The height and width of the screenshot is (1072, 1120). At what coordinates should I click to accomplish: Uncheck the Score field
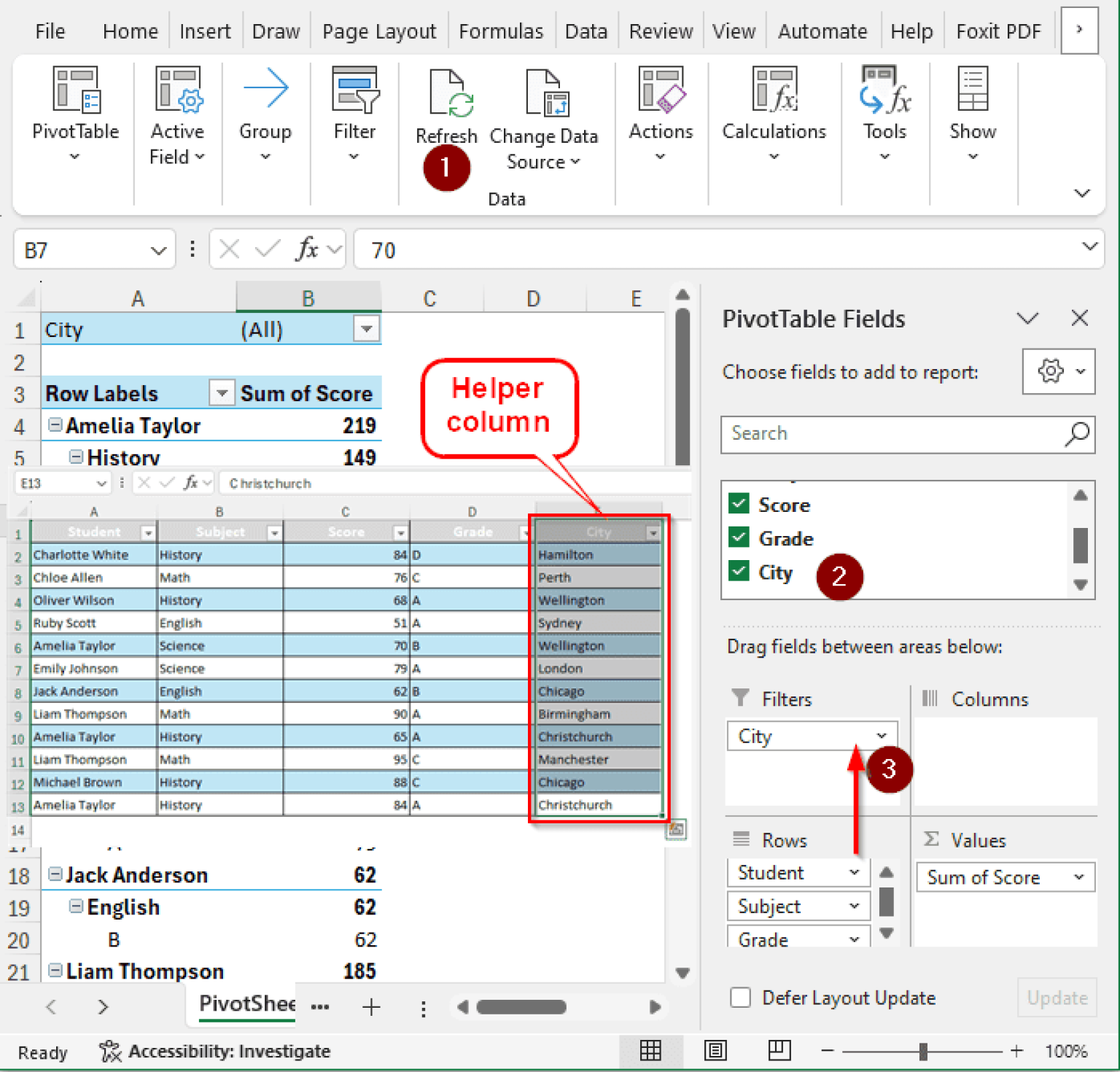(739, 503)
